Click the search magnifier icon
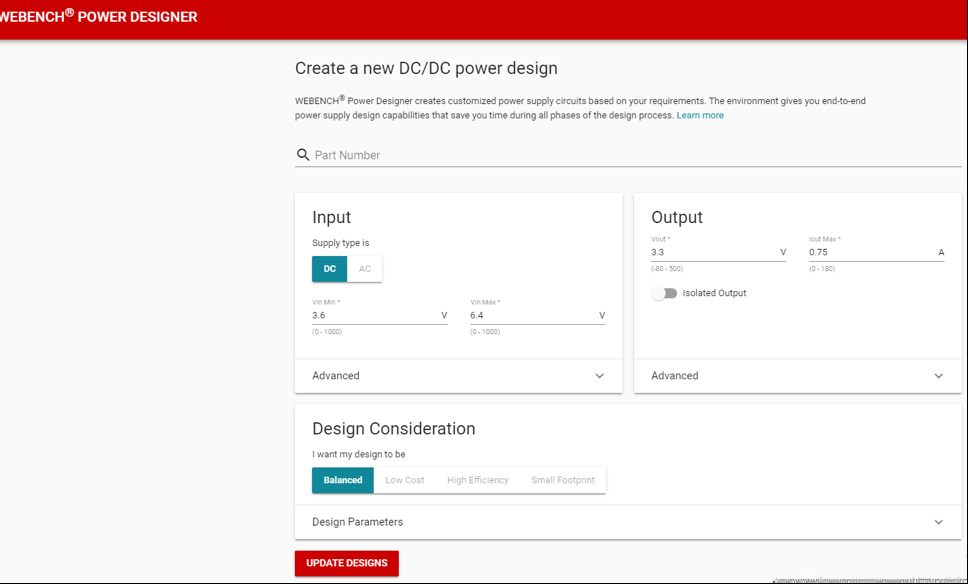The image size is (968, 584). click(x=302, y=155)
